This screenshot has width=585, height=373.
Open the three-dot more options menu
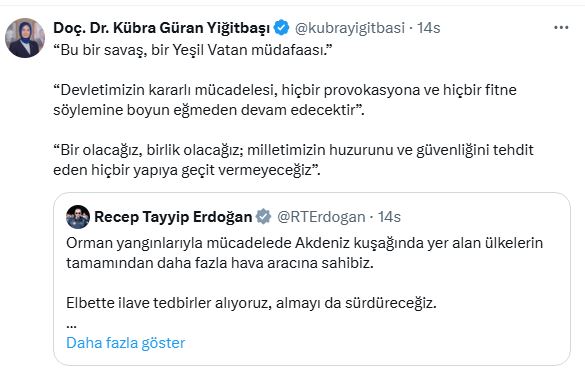pyautogui.click(x=561, y=28)
